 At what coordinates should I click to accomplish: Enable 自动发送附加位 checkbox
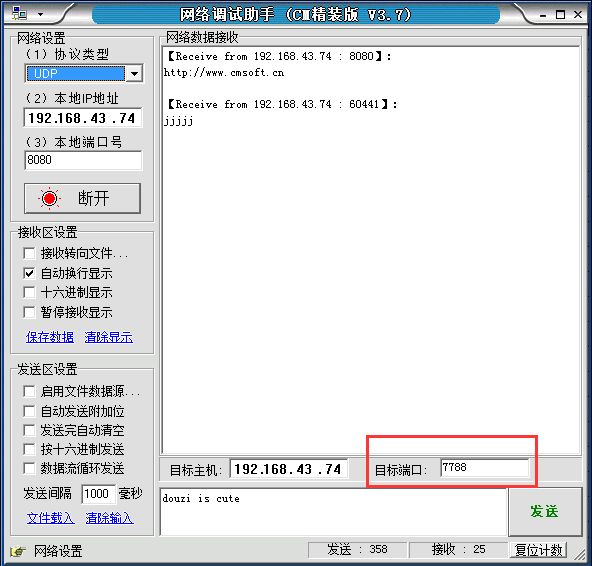[29, 411]
